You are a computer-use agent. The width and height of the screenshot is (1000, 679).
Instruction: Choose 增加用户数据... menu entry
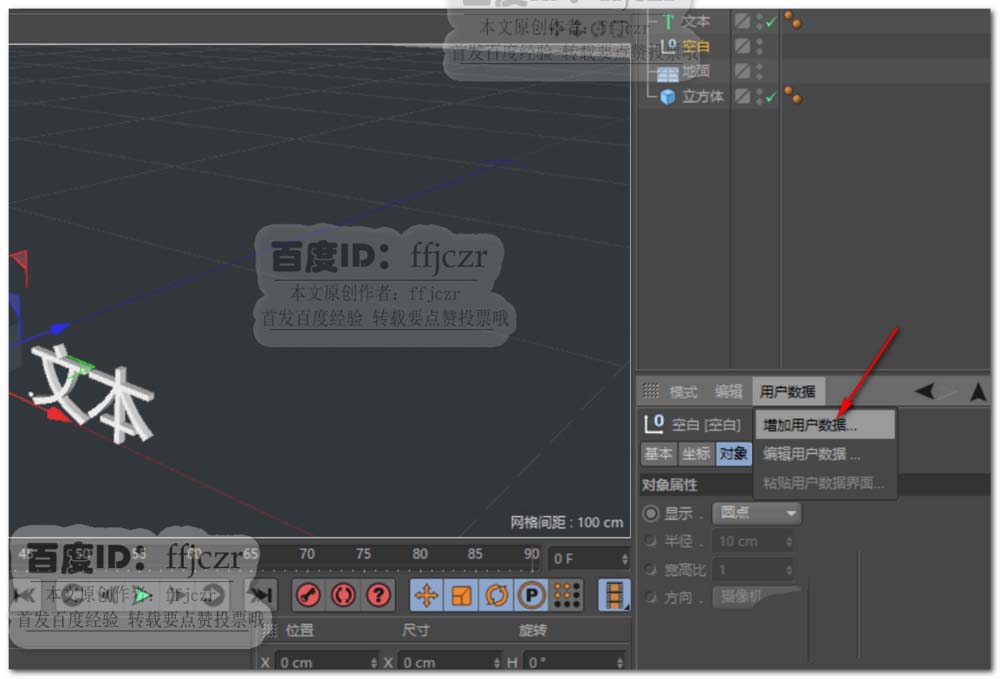coord(825,425)
